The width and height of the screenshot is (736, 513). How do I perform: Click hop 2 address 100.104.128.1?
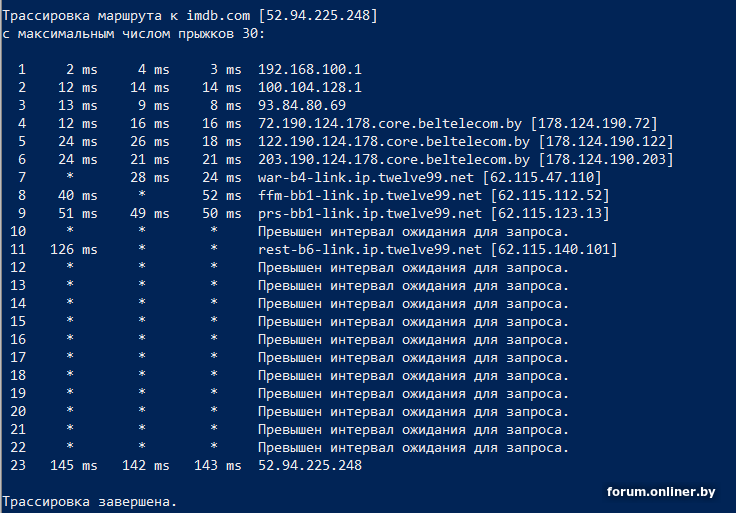point(310,87)
